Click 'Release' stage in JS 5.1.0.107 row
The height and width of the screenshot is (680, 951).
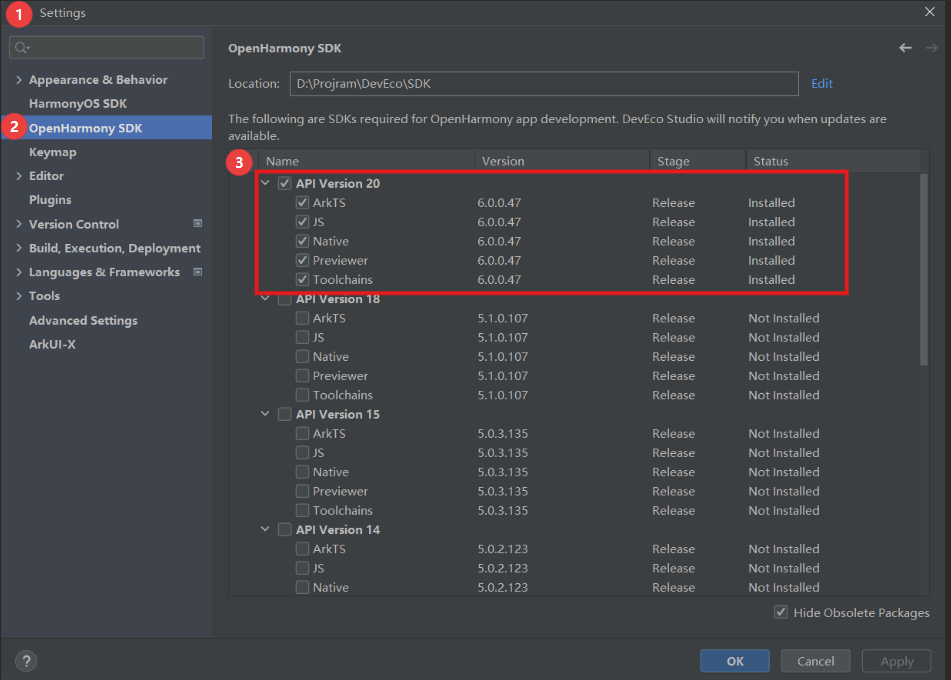(x=673, y=337)
